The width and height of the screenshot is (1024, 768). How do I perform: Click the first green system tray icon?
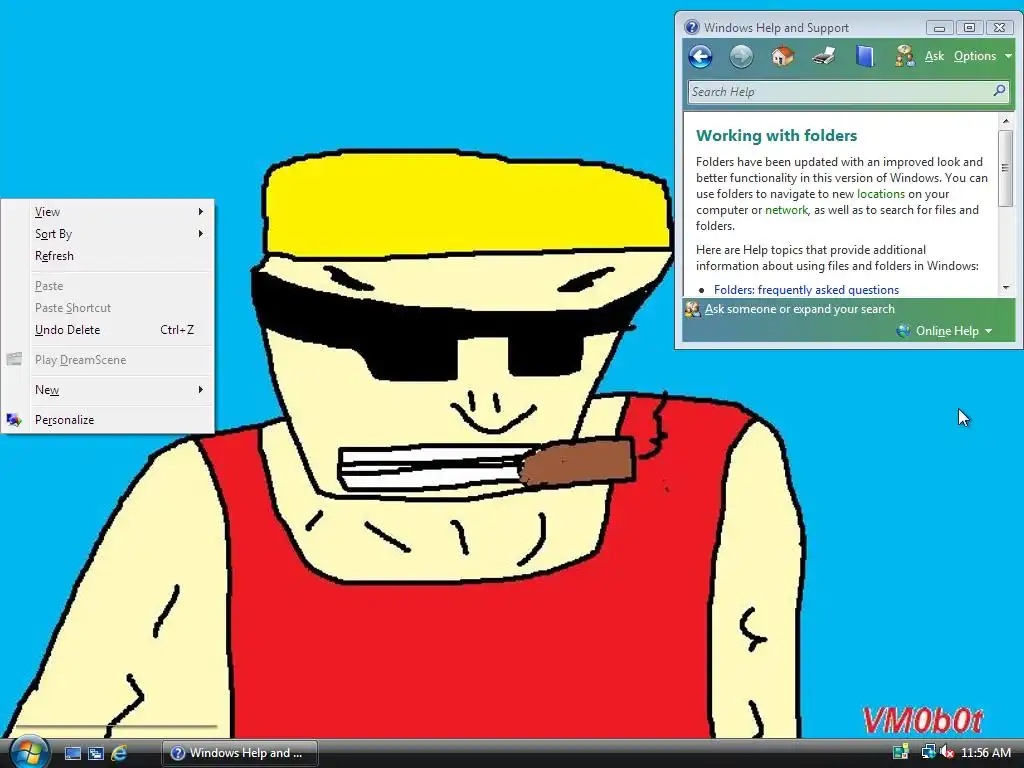tap(901, 752)
